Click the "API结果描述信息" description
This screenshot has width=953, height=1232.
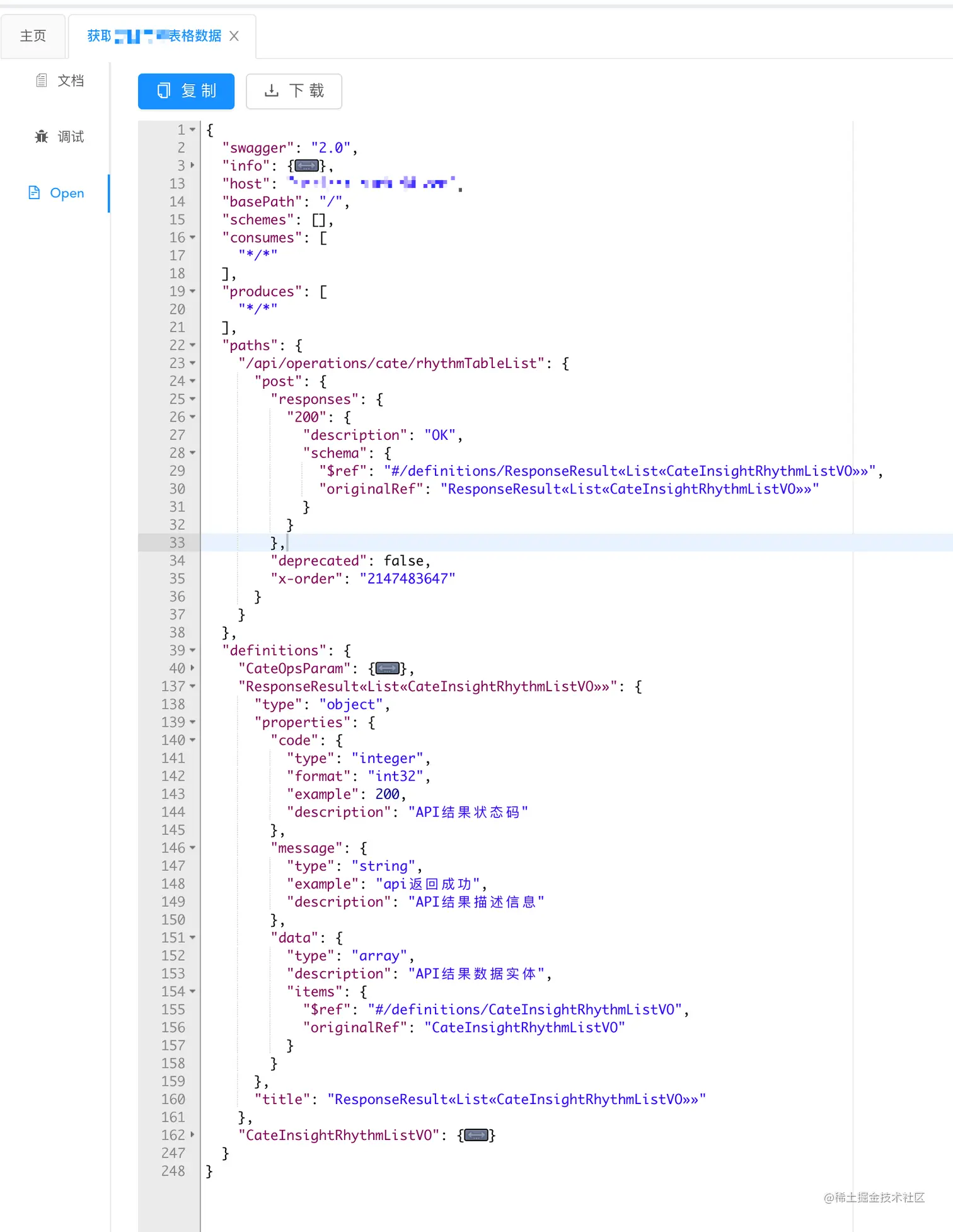[477, 902]
